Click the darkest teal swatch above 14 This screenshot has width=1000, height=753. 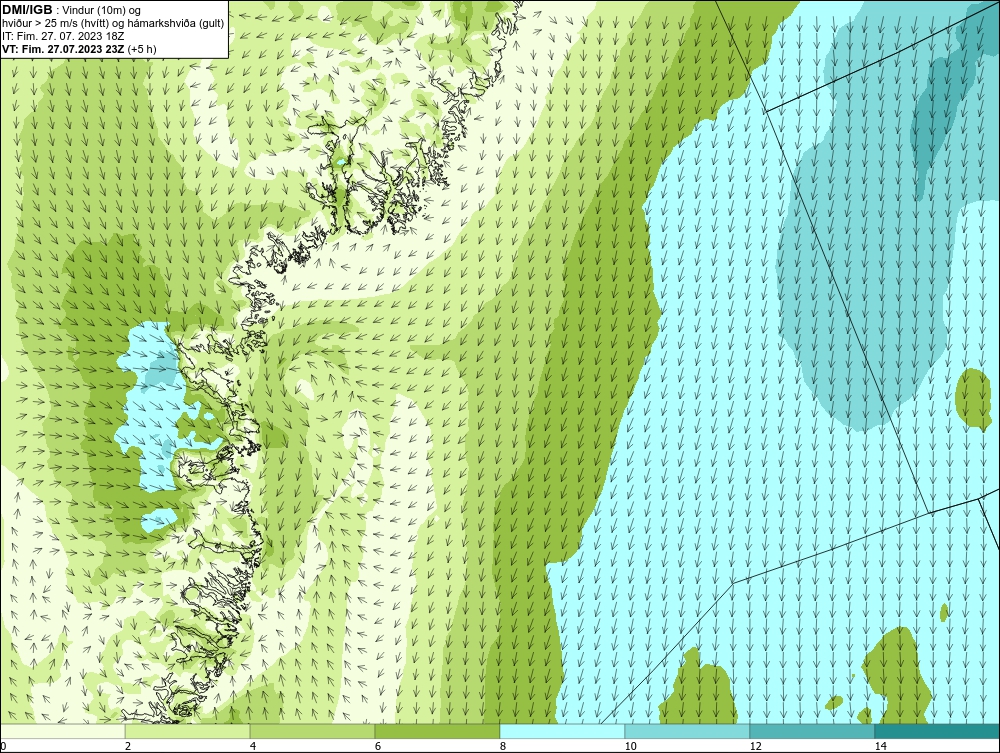tap(938, 731)
